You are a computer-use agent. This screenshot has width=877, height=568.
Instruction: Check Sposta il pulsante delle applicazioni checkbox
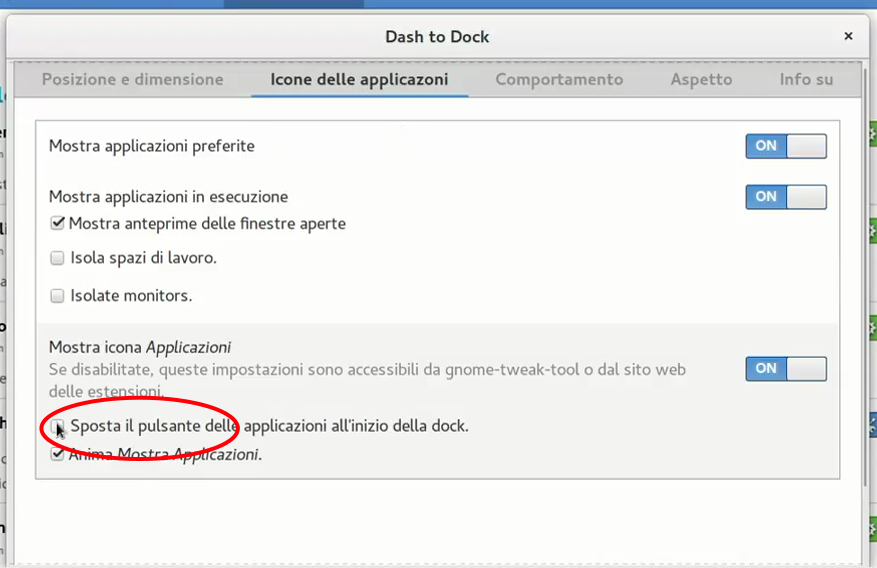(x=58, y=427)
